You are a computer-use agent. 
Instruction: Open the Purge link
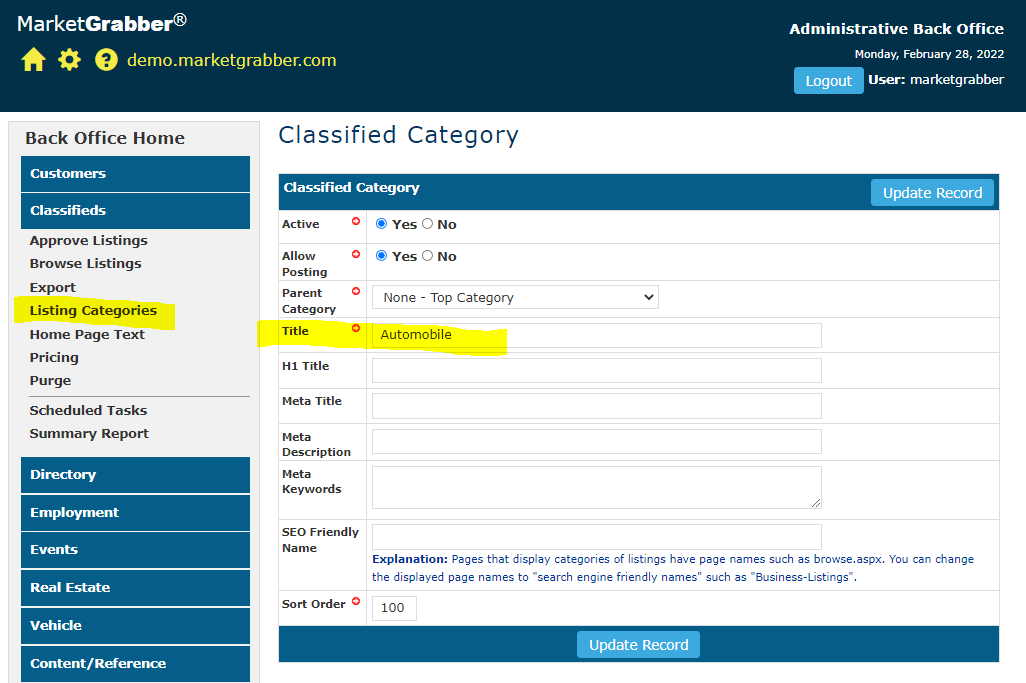pos(50,381)
